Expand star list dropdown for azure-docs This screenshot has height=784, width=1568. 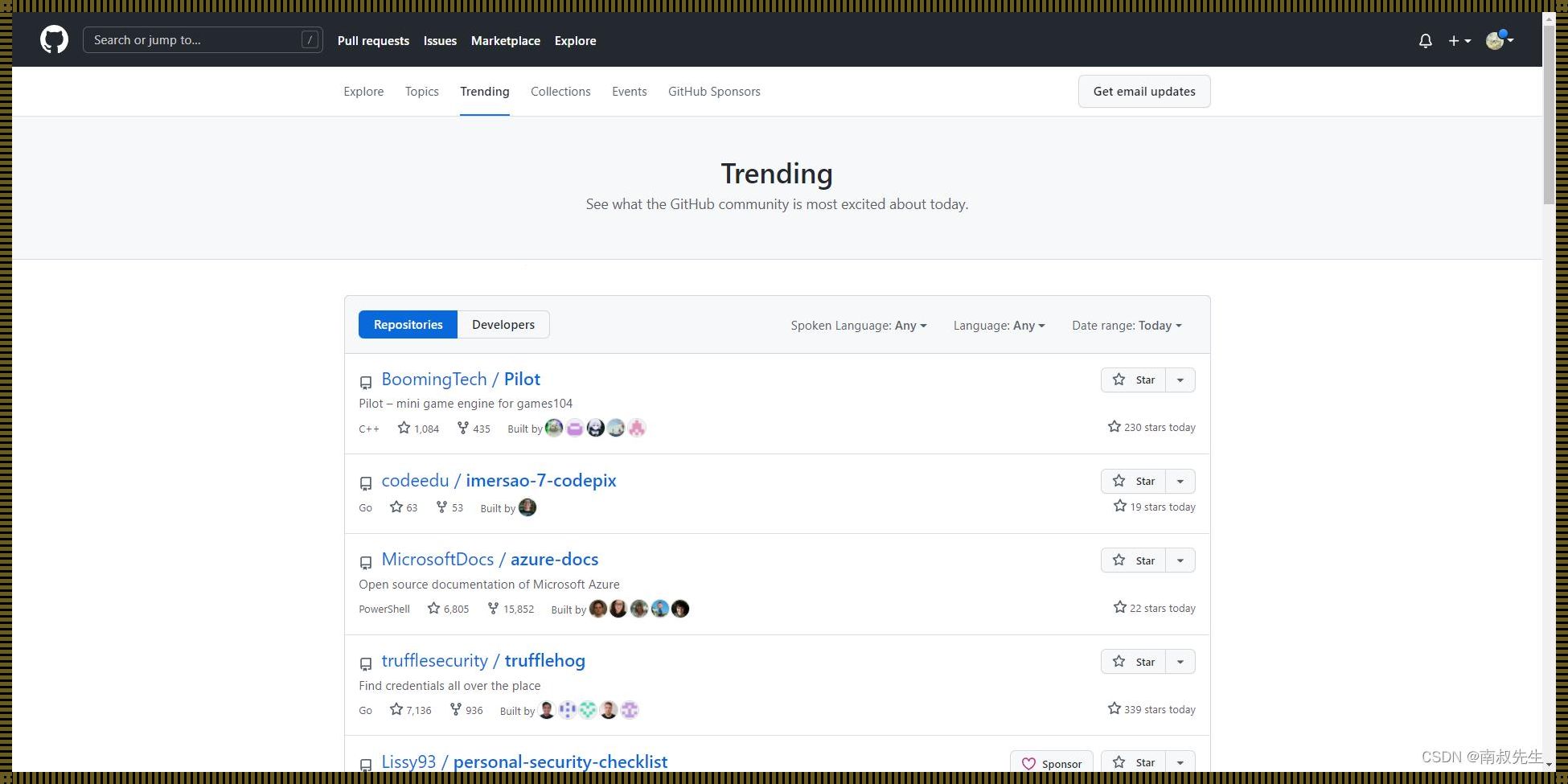[x=1180, y=560]
